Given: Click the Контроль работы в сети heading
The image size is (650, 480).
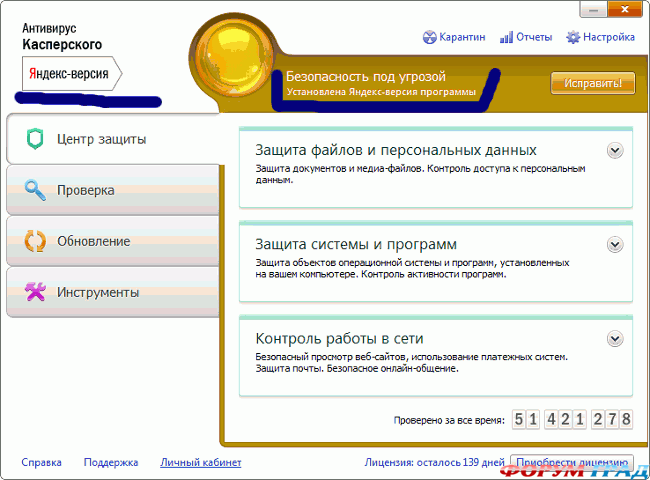Looking at the screenshot, I should coord(339,339).
